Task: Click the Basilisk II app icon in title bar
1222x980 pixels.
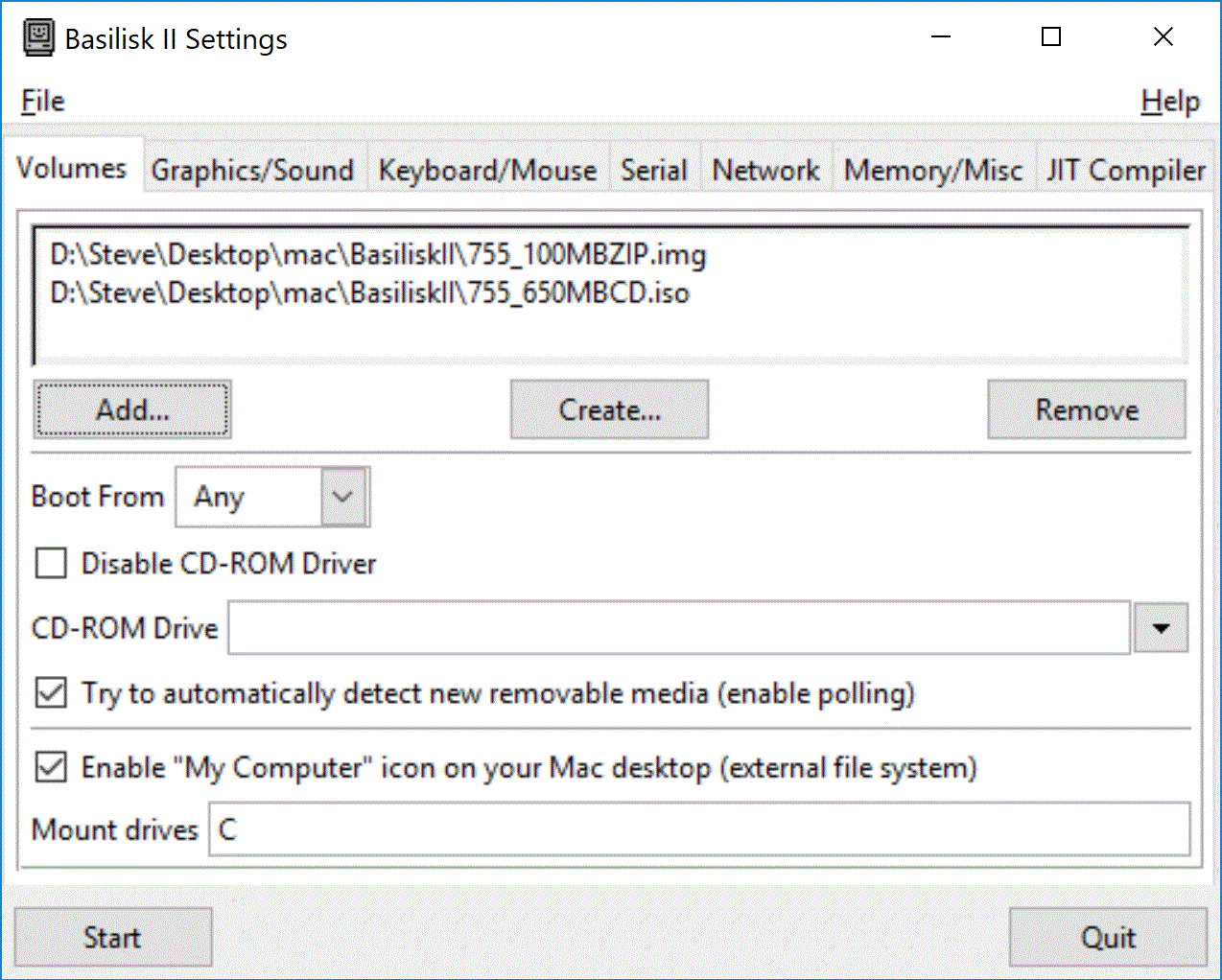Action: [x=38, y=38]
